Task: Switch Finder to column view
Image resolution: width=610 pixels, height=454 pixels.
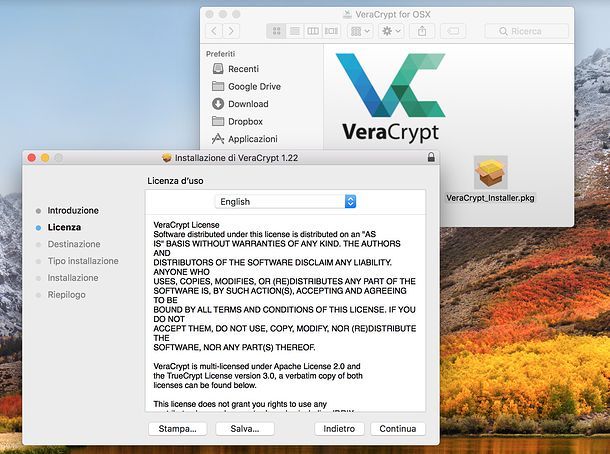Action: 313,31
